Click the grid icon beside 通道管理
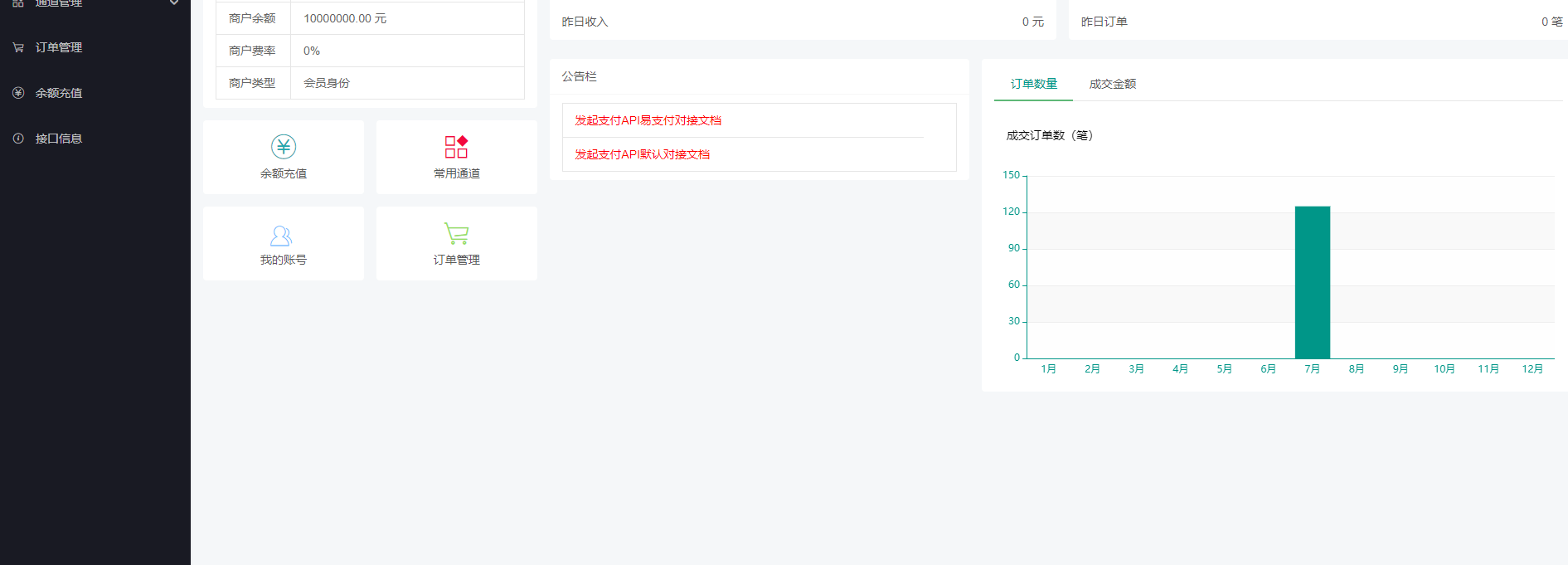The width and height of the screenshot is (1568, 565). (18, 3)
